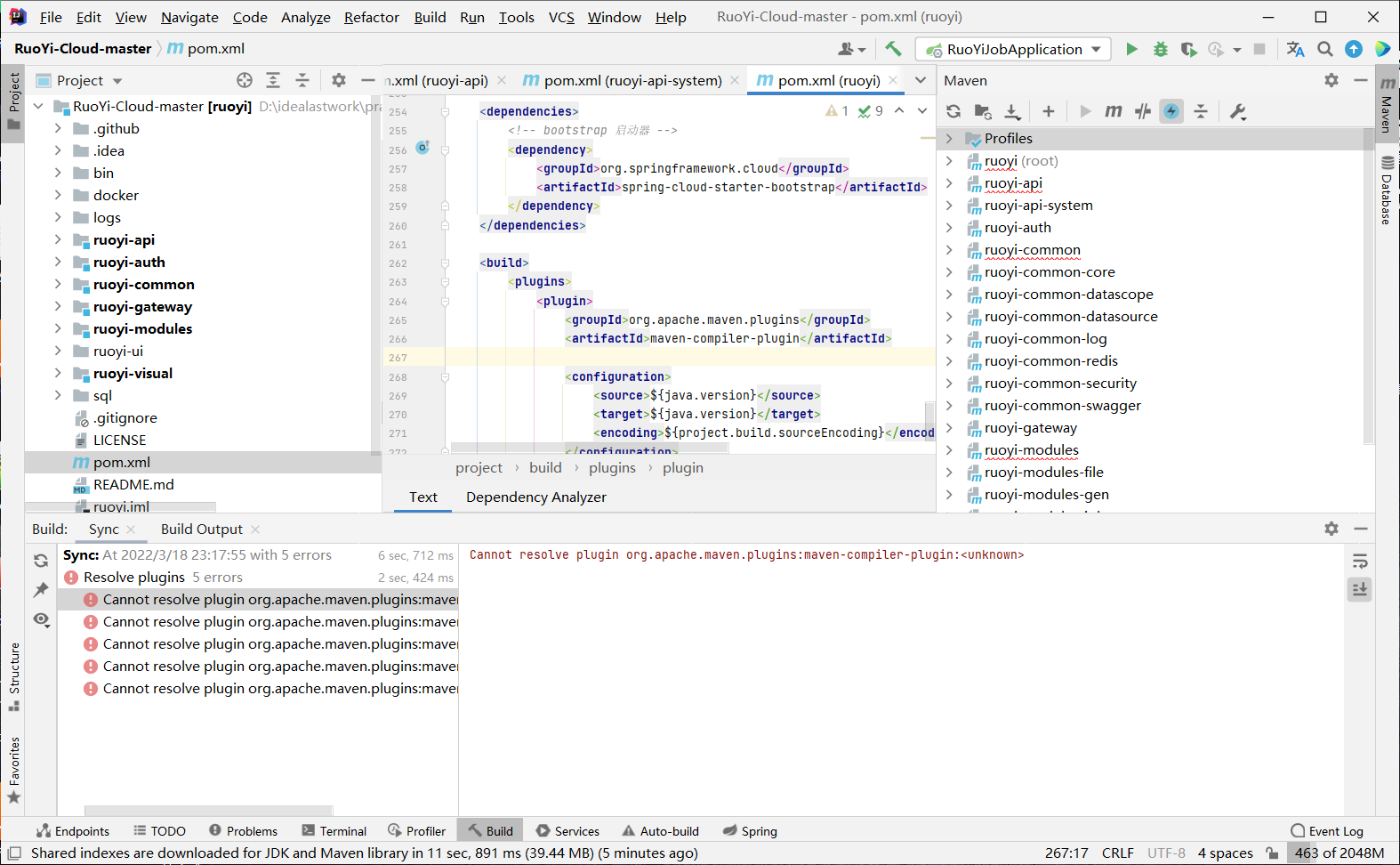Toggle pin tab in Build panel
The image size is (1400, 865).
point(41,589)
